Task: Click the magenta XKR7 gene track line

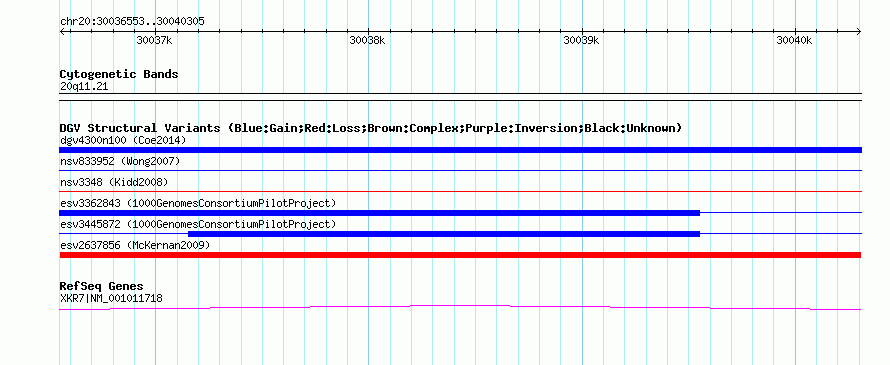Action: tap(460, 307)
